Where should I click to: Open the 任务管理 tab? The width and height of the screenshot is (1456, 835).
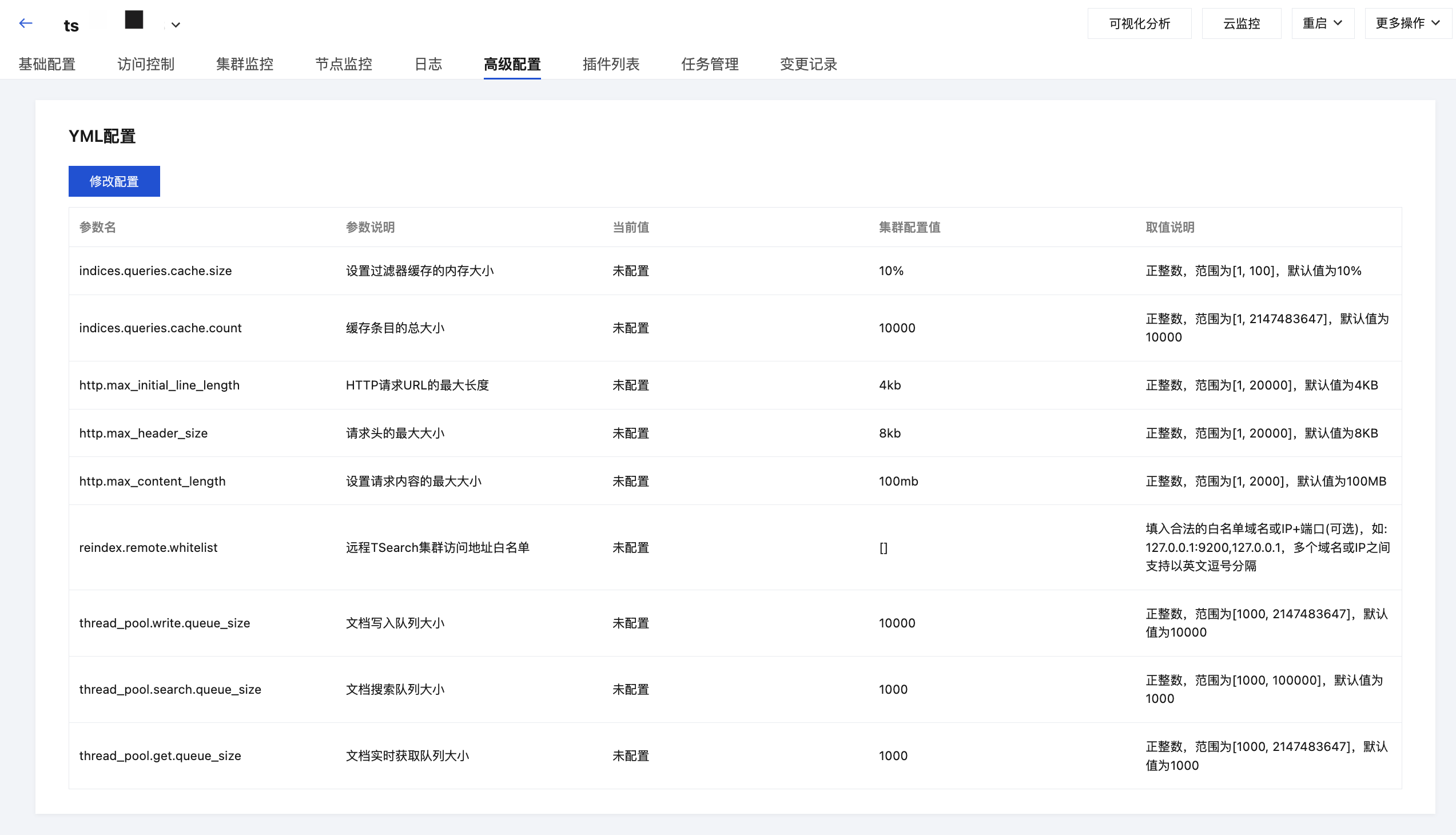(x=709, y=64)
